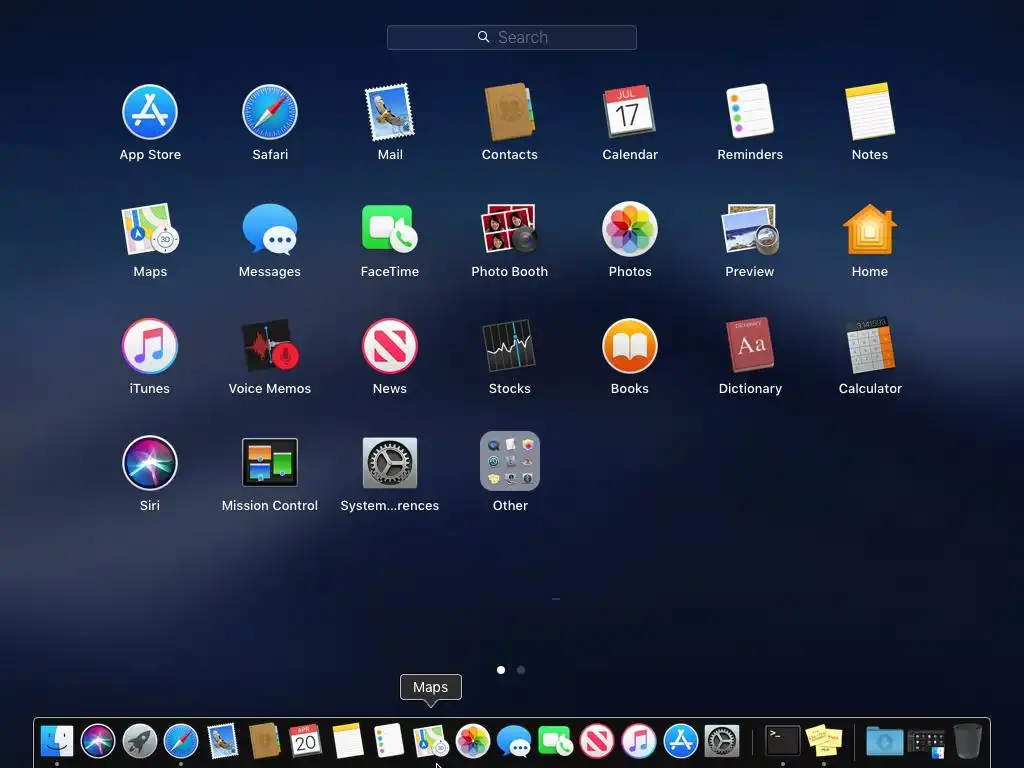This screenshot has height=768, width=1024.
Task: Launch Reminders from Launchpad
Action: click(x=750, y=110)
